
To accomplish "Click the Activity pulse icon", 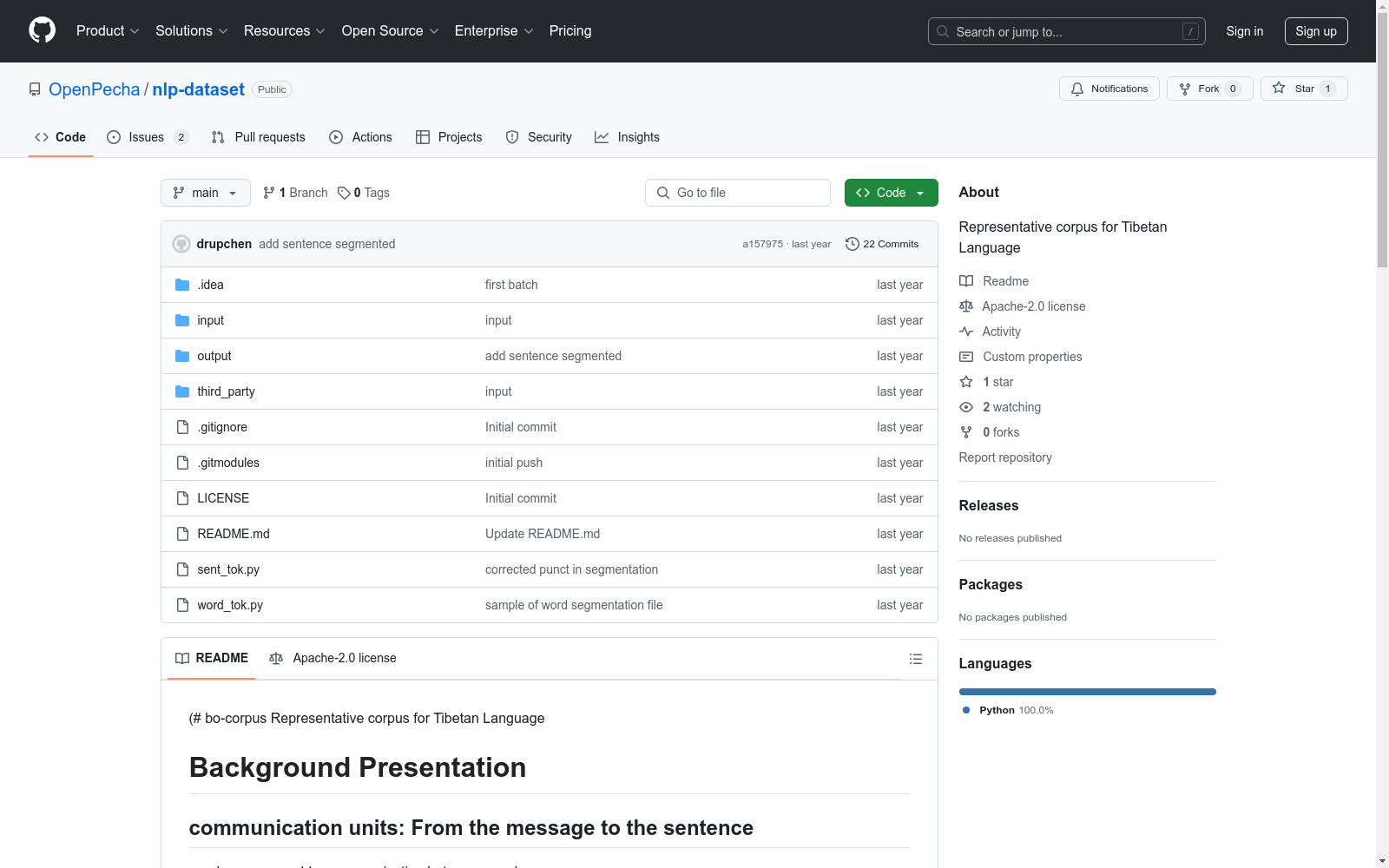I will tap(966, 332).
